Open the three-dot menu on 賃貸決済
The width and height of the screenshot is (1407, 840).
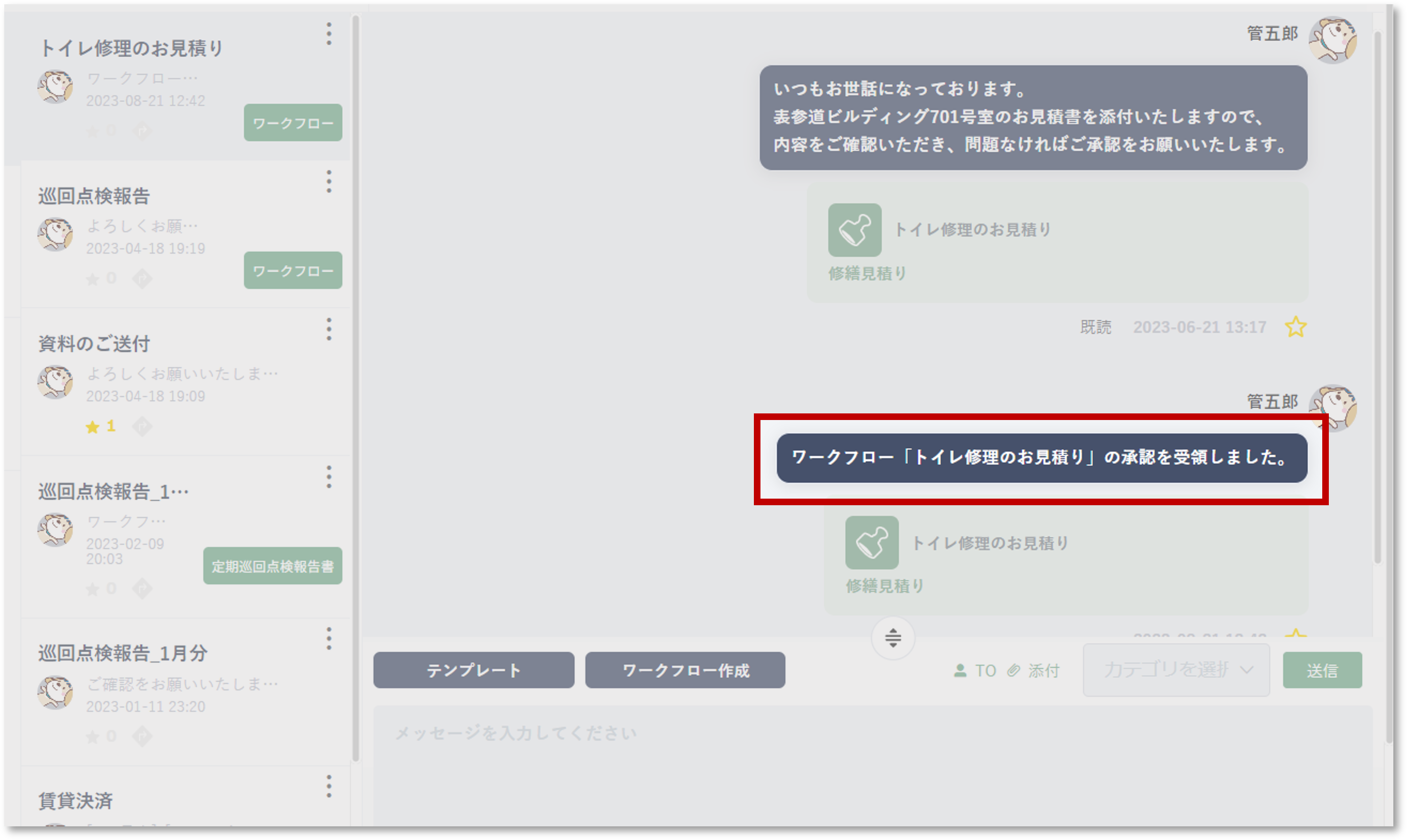330,786
